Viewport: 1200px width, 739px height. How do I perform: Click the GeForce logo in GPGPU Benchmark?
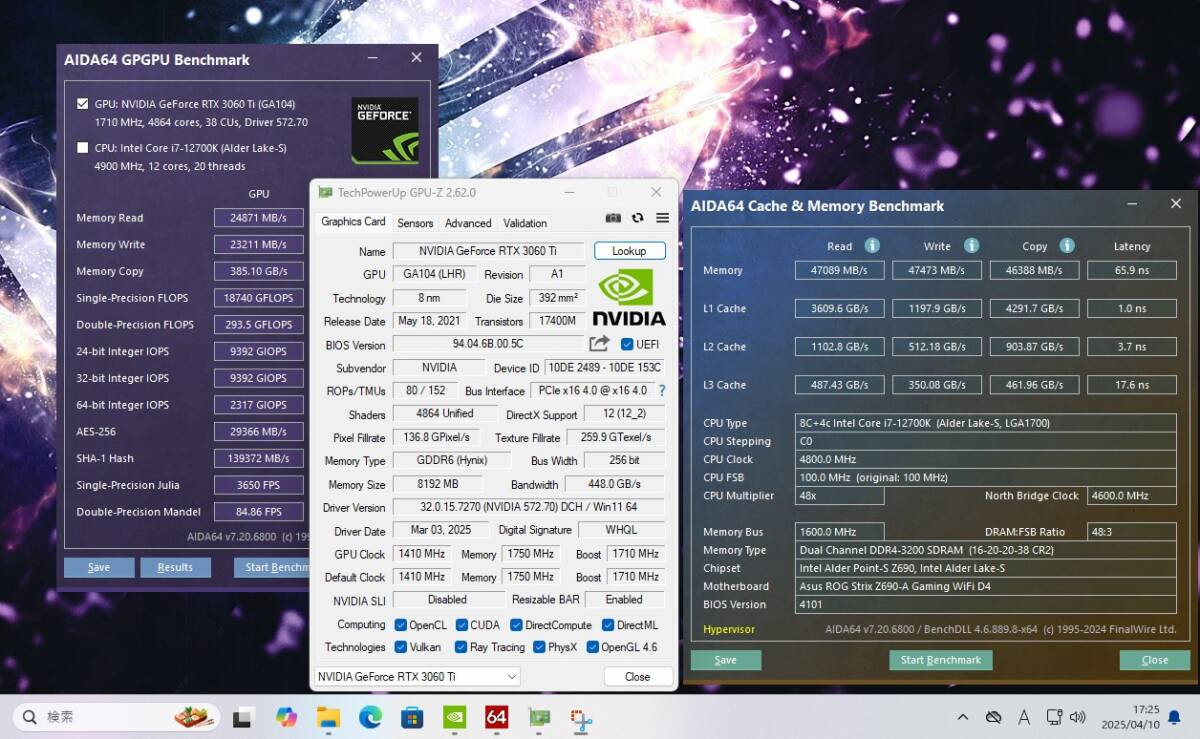385,130
